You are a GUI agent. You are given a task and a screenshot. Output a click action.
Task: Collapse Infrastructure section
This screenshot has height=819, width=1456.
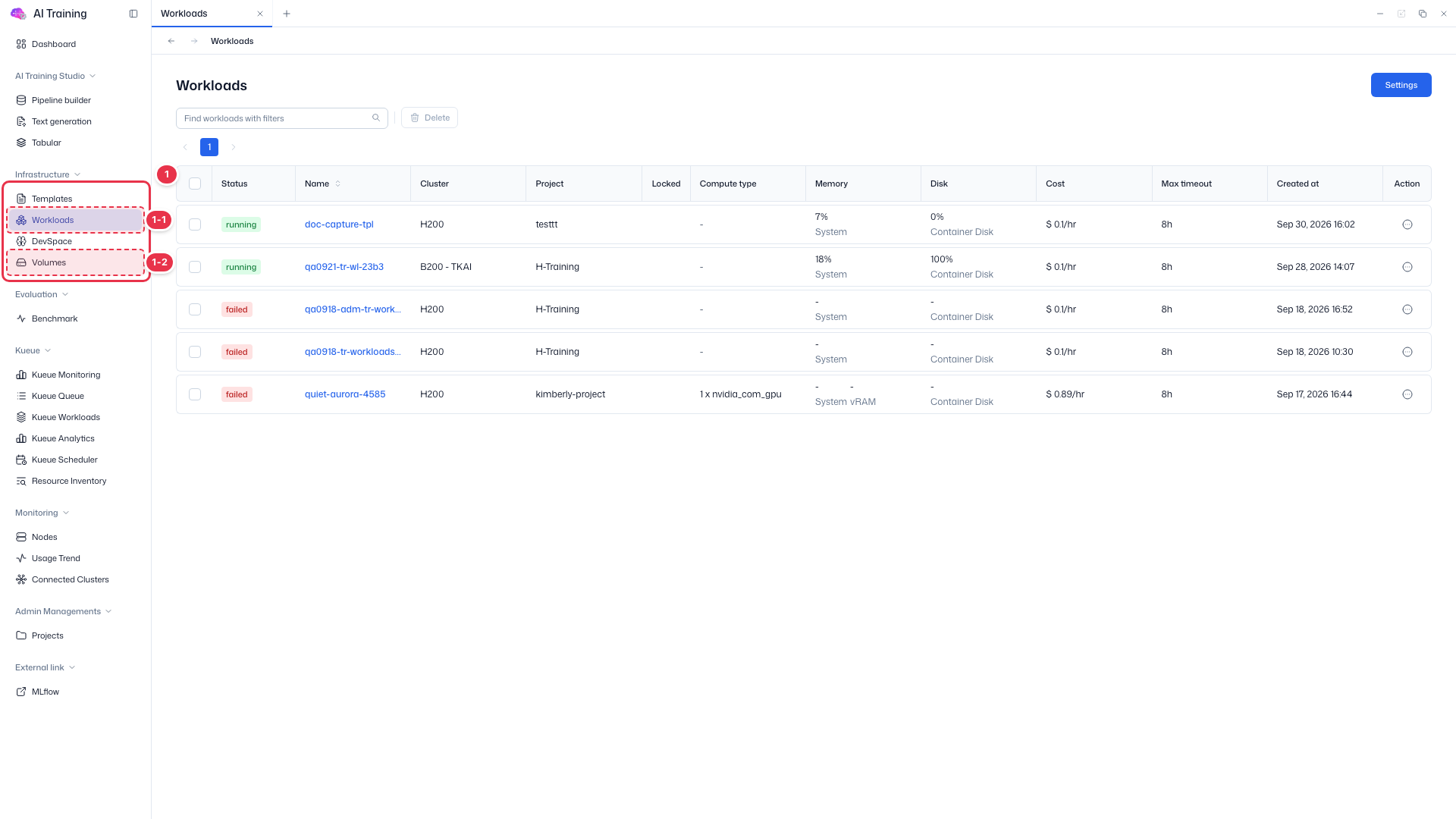[x=48, y=174]
